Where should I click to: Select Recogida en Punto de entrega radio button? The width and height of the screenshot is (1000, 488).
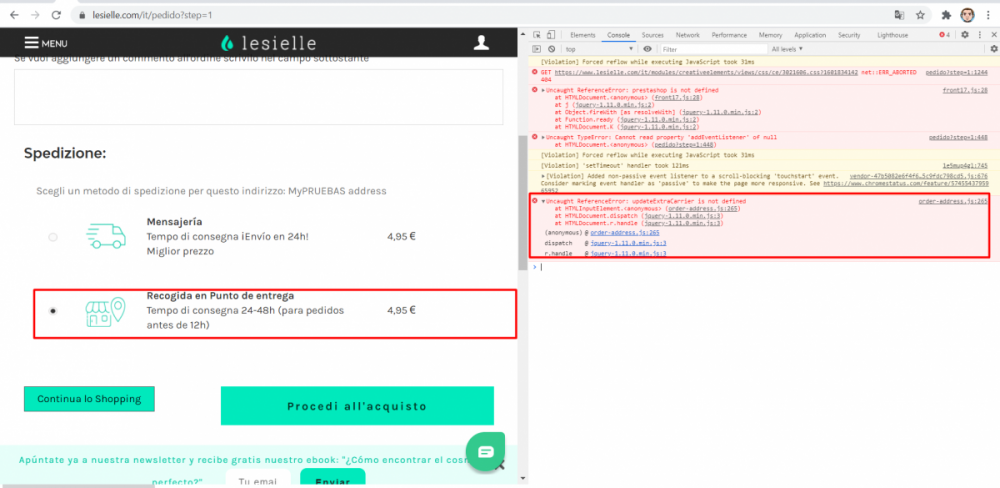(53, 311)
